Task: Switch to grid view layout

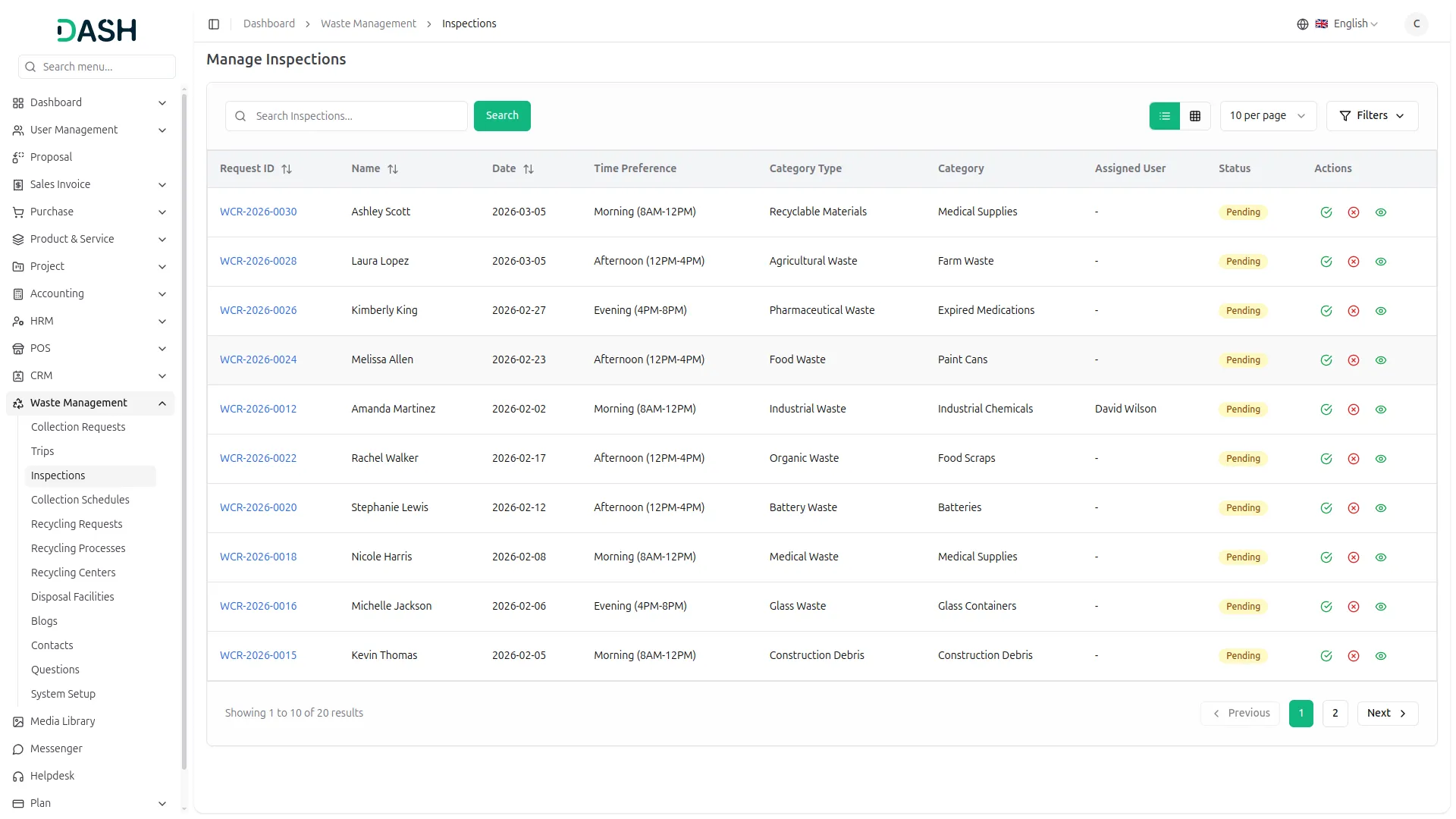Action: tap(1195, 116)
